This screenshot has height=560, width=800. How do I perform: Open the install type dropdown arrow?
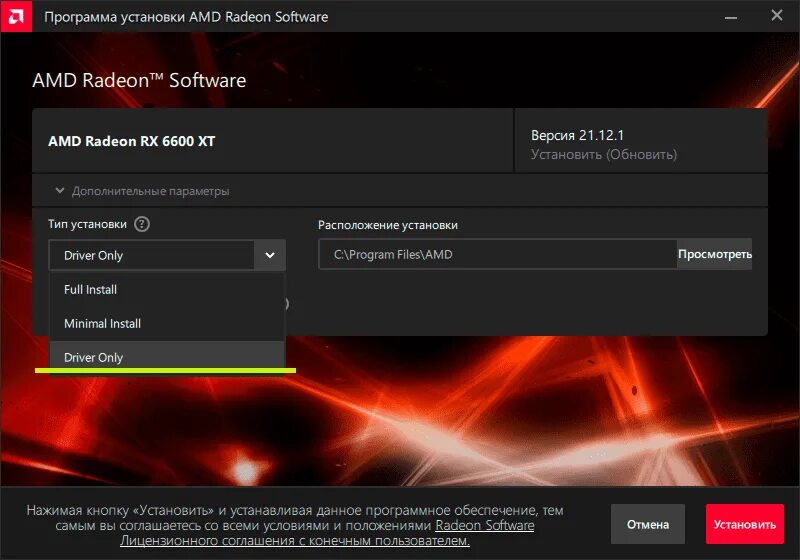click(270, 255)
